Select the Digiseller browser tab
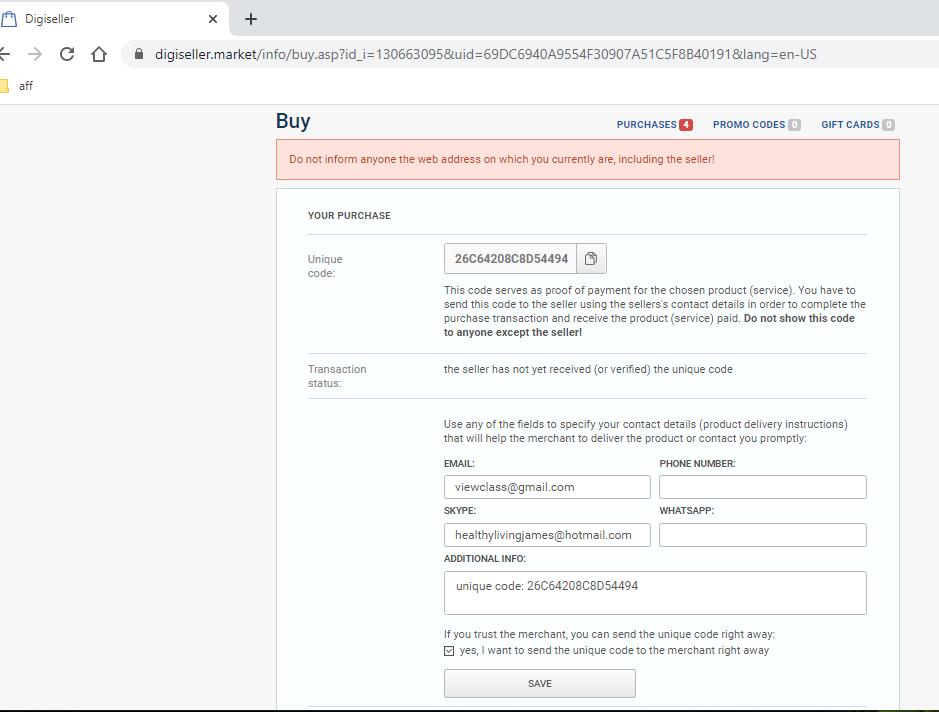Image resolution: width=939 pixels, height=712 pixels. coord(100,19)
